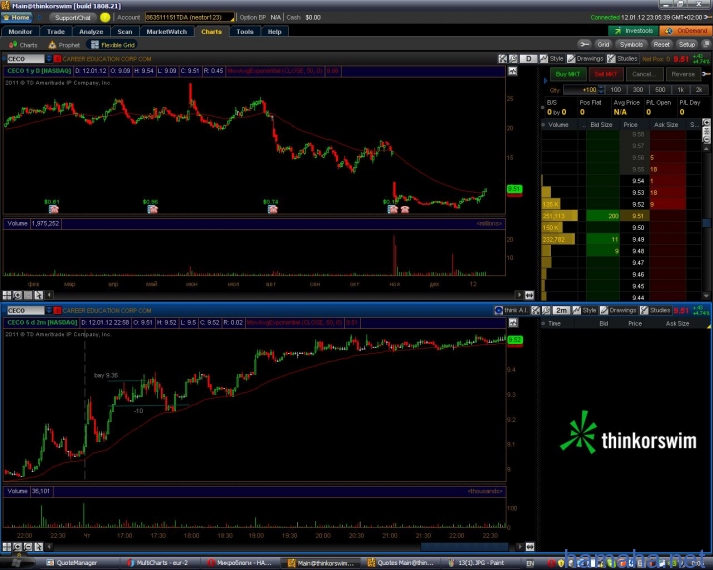Screen dimensions: 713x570
Task: Open Investools link
Action: [x=634, y=30]
